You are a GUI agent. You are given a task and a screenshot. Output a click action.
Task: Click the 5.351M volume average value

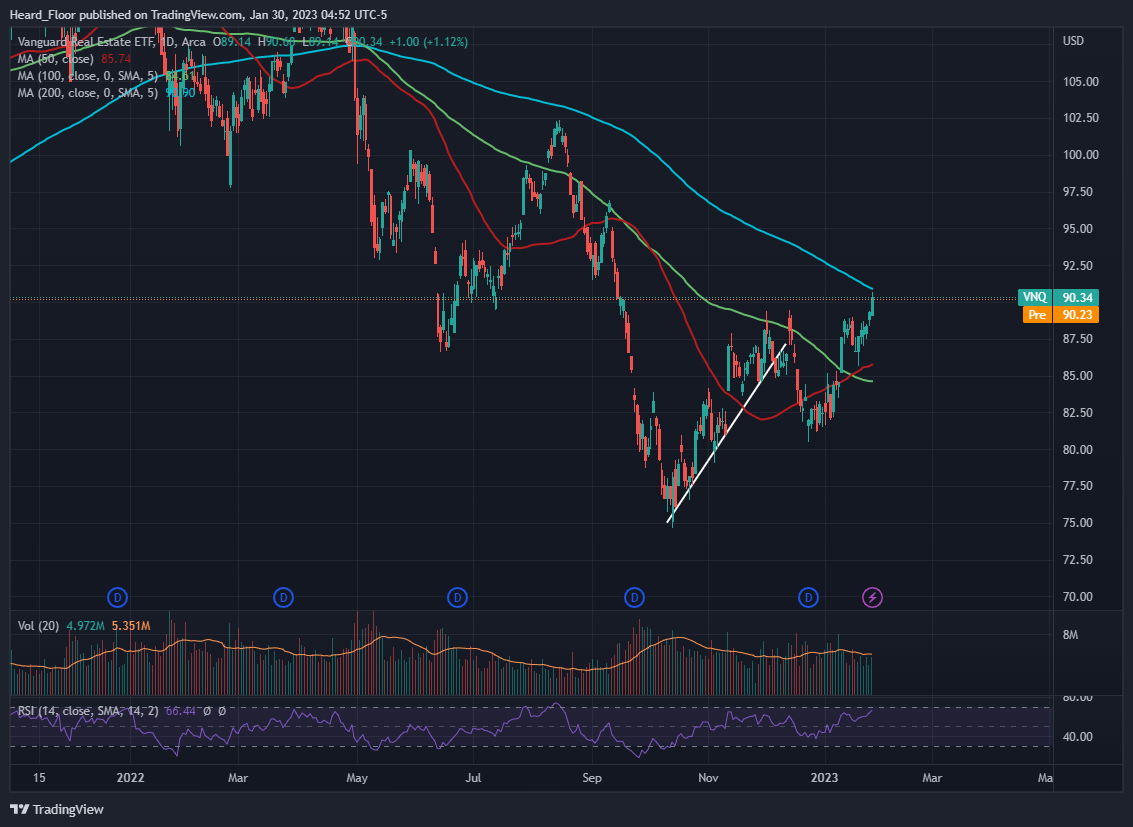[x=131, y=625]
